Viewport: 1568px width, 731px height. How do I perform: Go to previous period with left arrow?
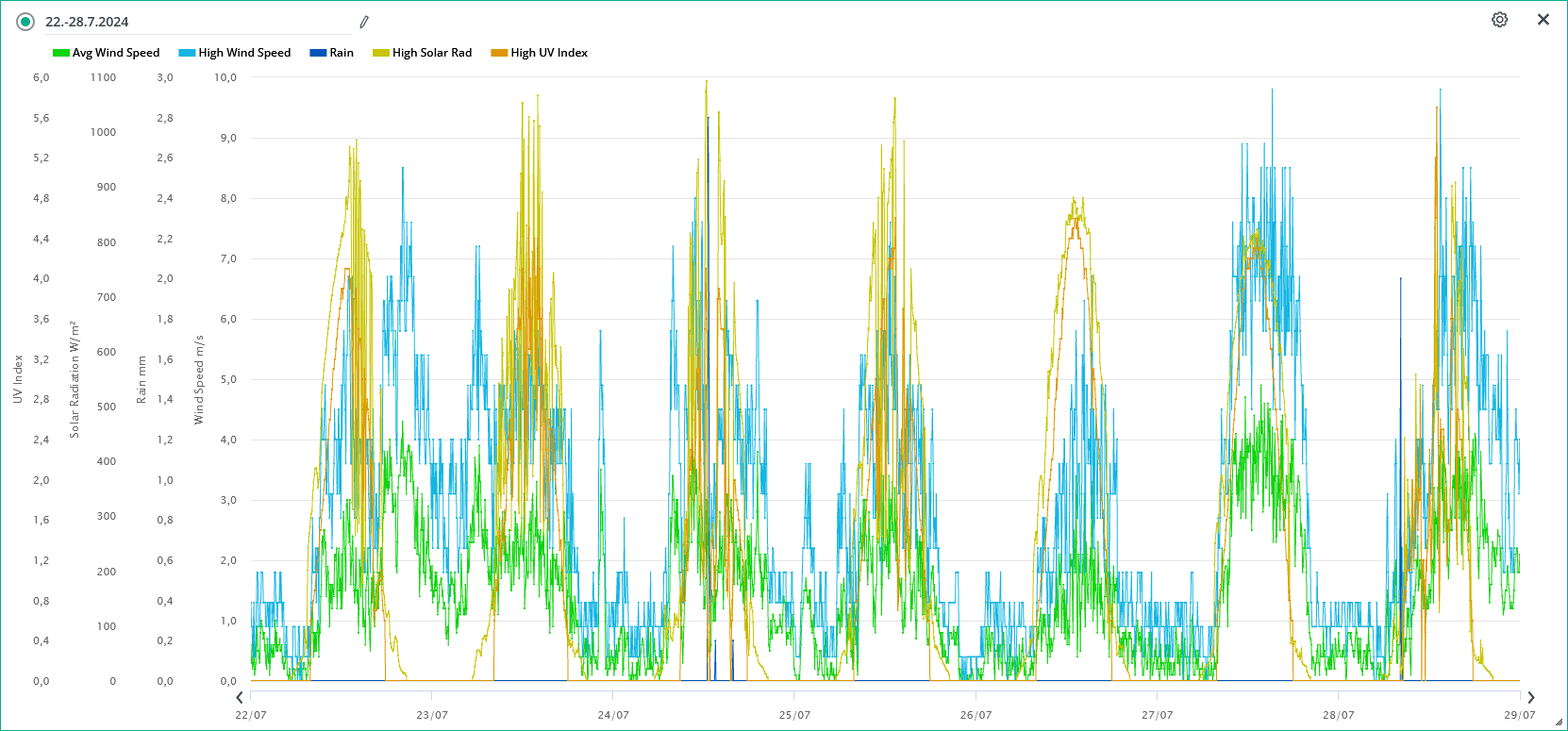pos(240,697)
